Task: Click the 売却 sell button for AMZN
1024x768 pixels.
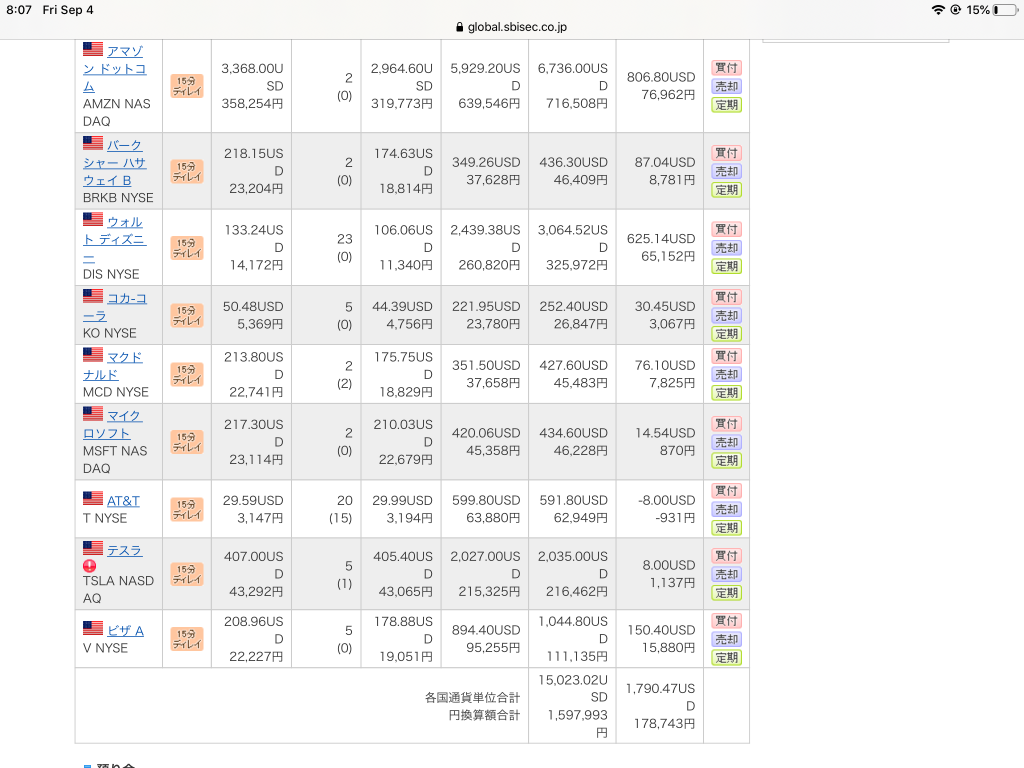Action: (x=726, y=86)
